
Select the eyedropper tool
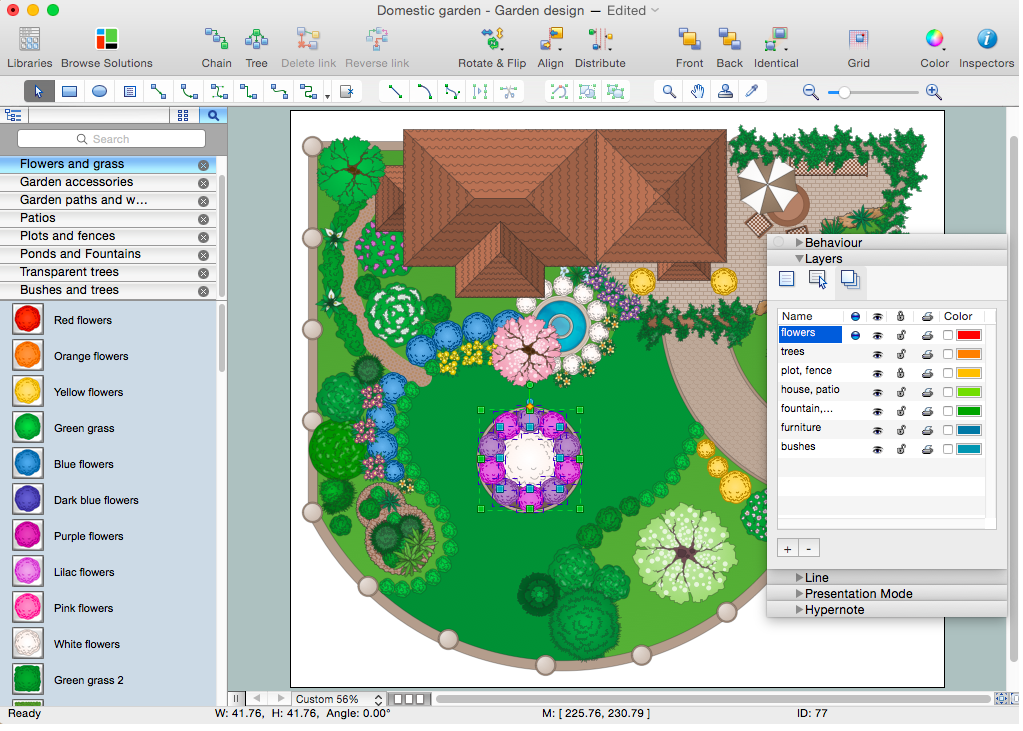coord(752,91)
